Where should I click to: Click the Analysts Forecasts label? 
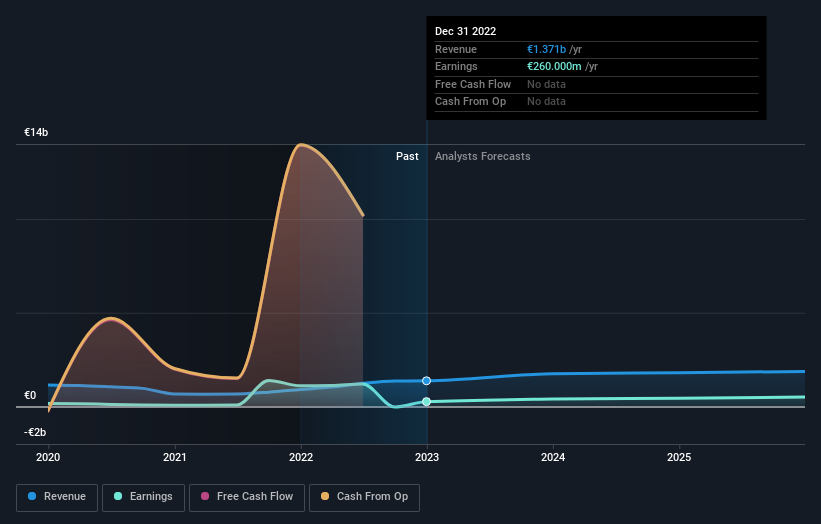point(482,156)
